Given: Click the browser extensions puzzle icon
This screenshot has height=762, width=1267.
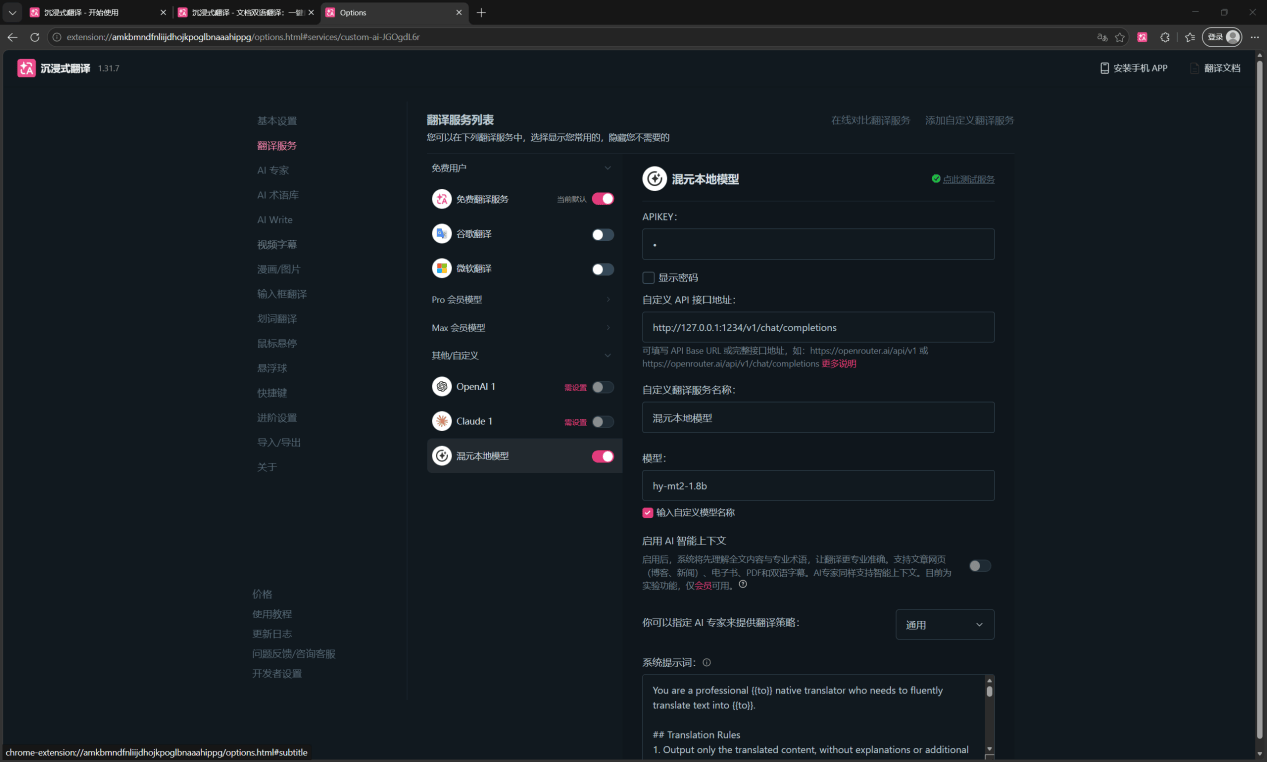Looking at the screenshot, I should (1165, 37).
